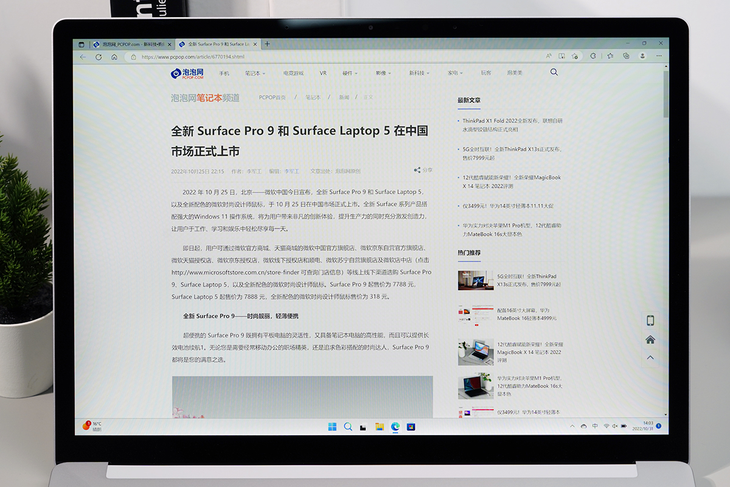Open the Windows Start menu
730x487 pixels.
(332, 426)
